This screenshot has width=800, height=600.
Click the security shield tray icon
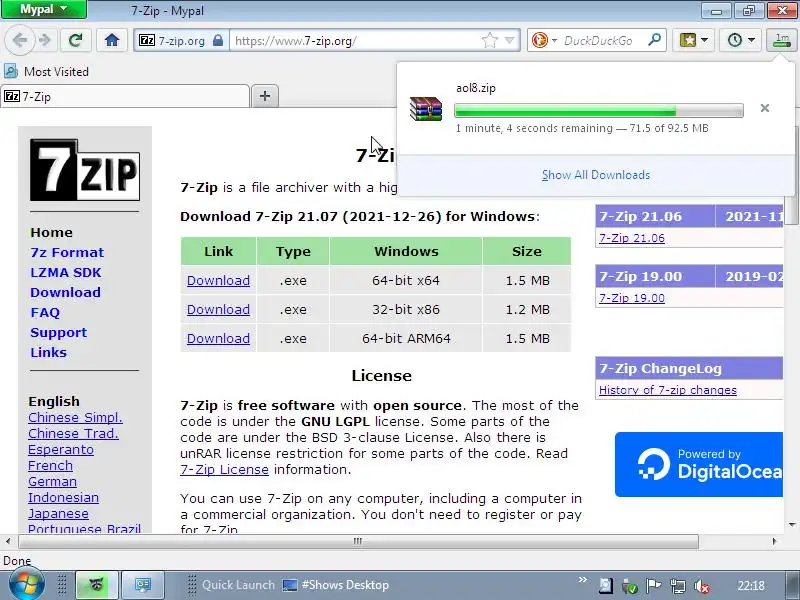pos(630,587)
